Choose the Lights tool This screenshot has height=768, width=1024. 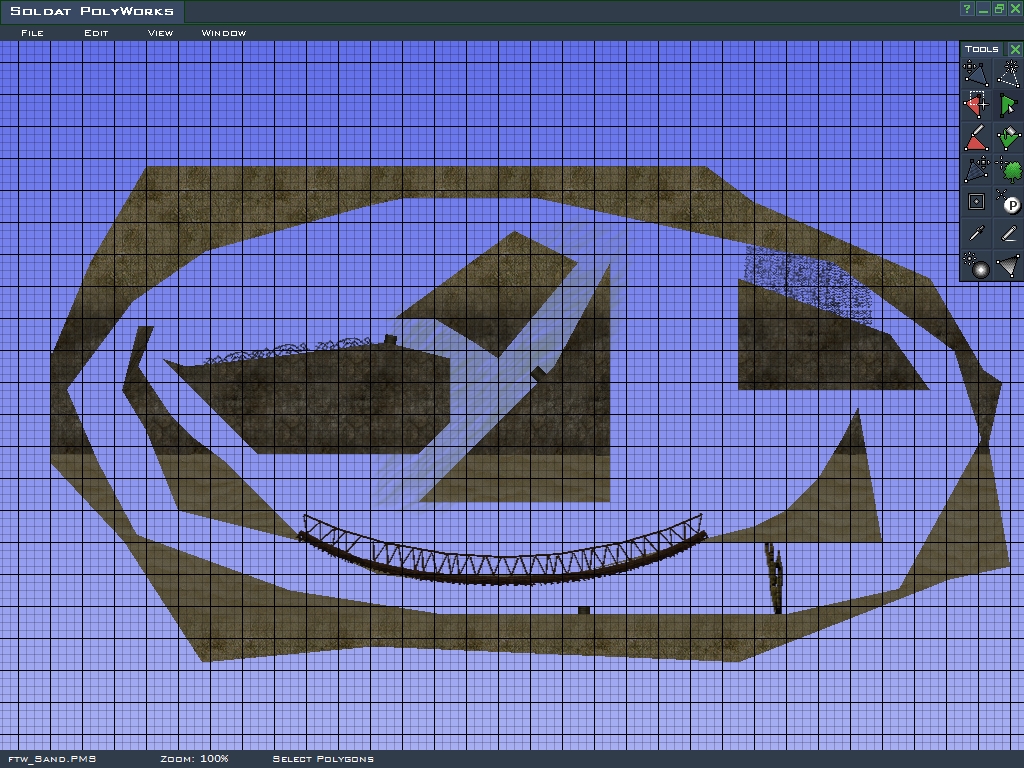coord(976,266)
